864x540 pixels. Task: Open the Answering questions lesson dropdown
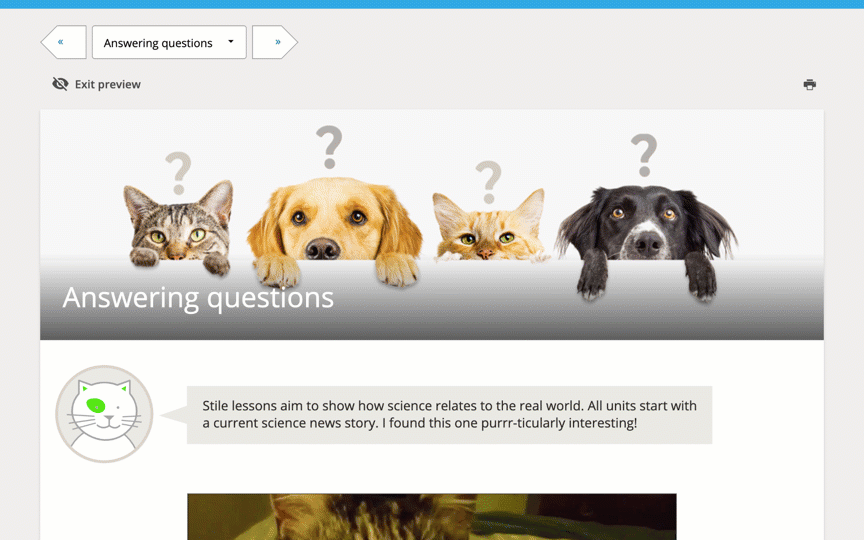pos(169,42)
